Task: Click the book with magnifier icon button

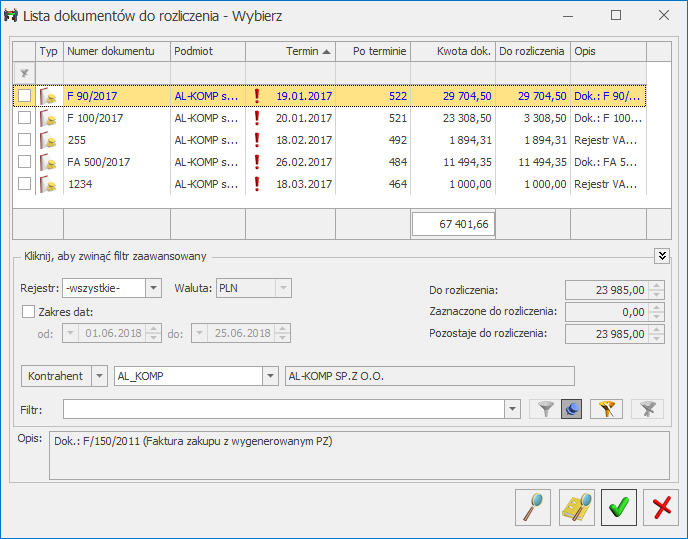Action: (x=577, y=507)
